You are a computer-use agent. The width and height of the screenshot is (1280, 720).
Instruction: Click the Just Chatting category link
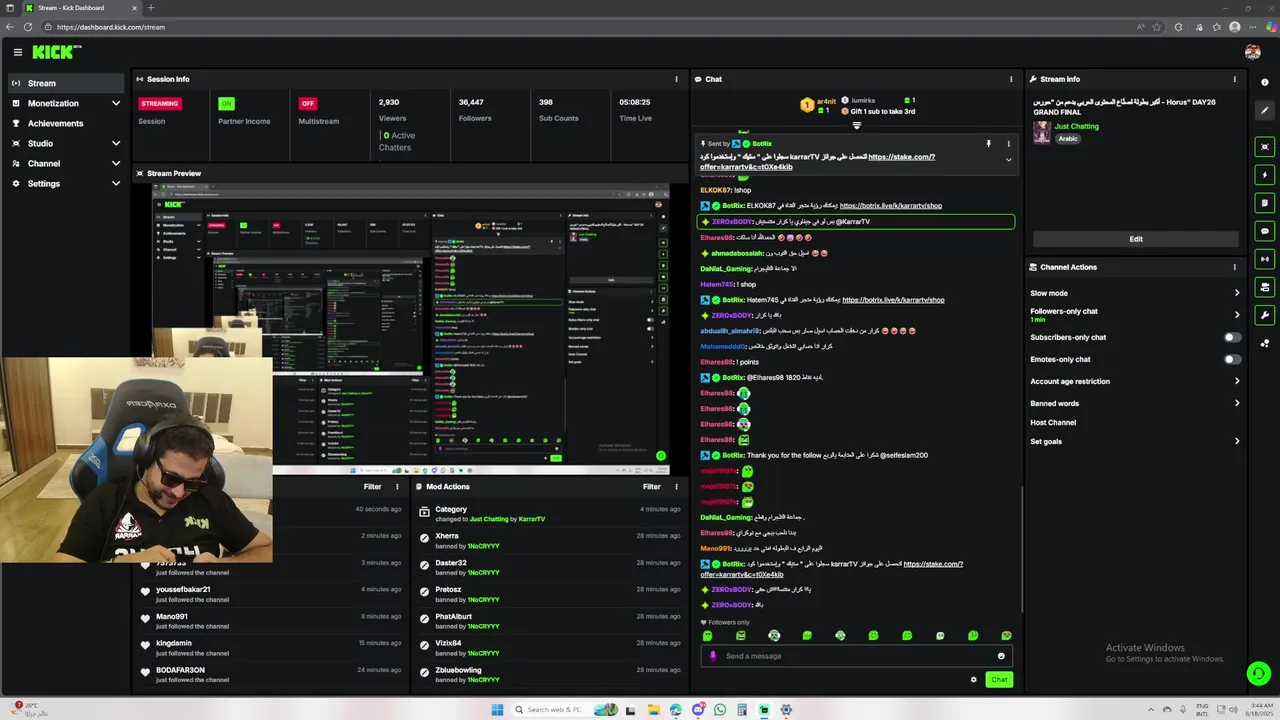pyautogui.click(x=1076, y=127)
